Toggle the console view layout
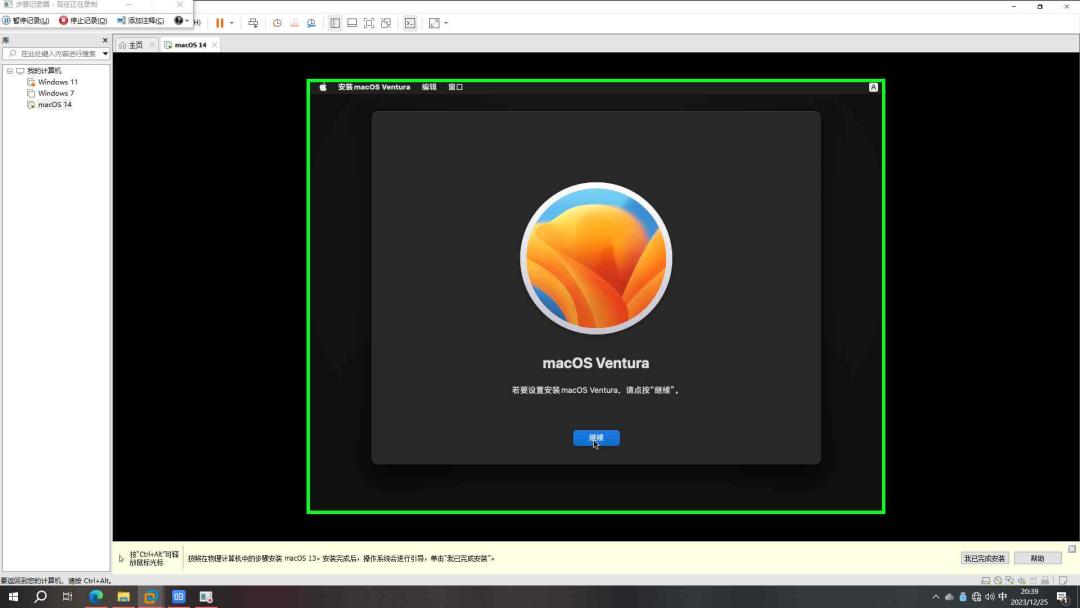This screenshot has height=608, width=1080. click(410, 22)
